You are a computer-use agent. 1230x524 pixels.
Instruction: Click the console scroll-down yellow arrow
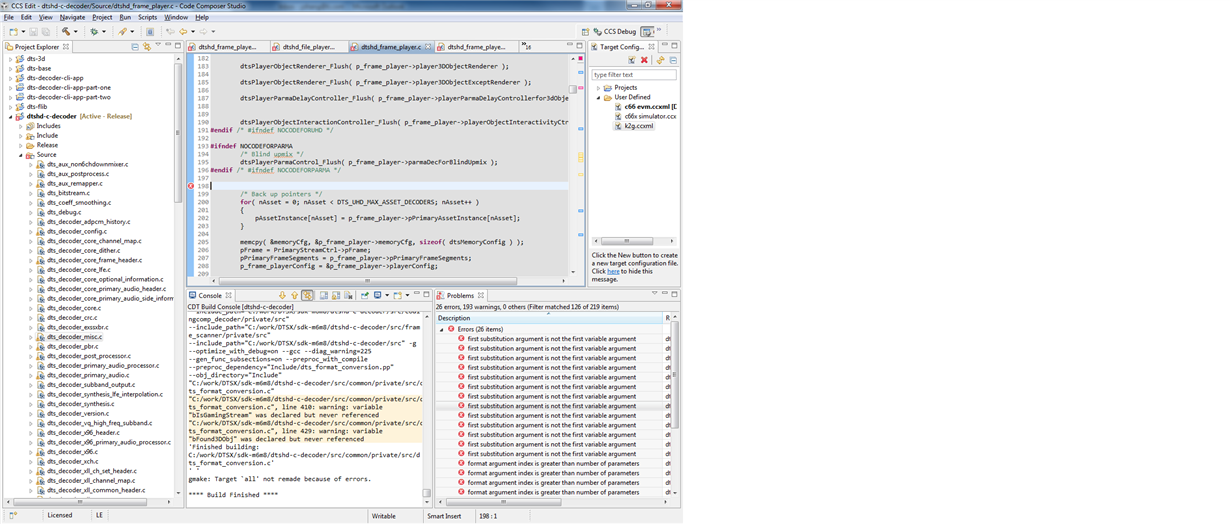click(x=282, y=295)
